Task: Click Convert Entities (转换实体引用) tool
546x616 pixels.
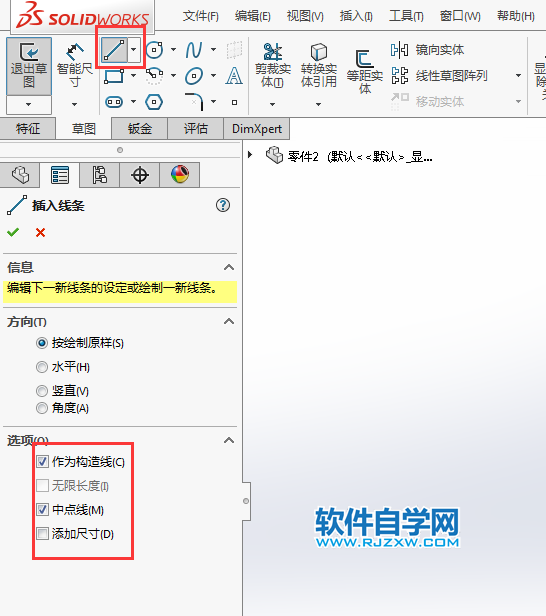Action: pos(319,66)
